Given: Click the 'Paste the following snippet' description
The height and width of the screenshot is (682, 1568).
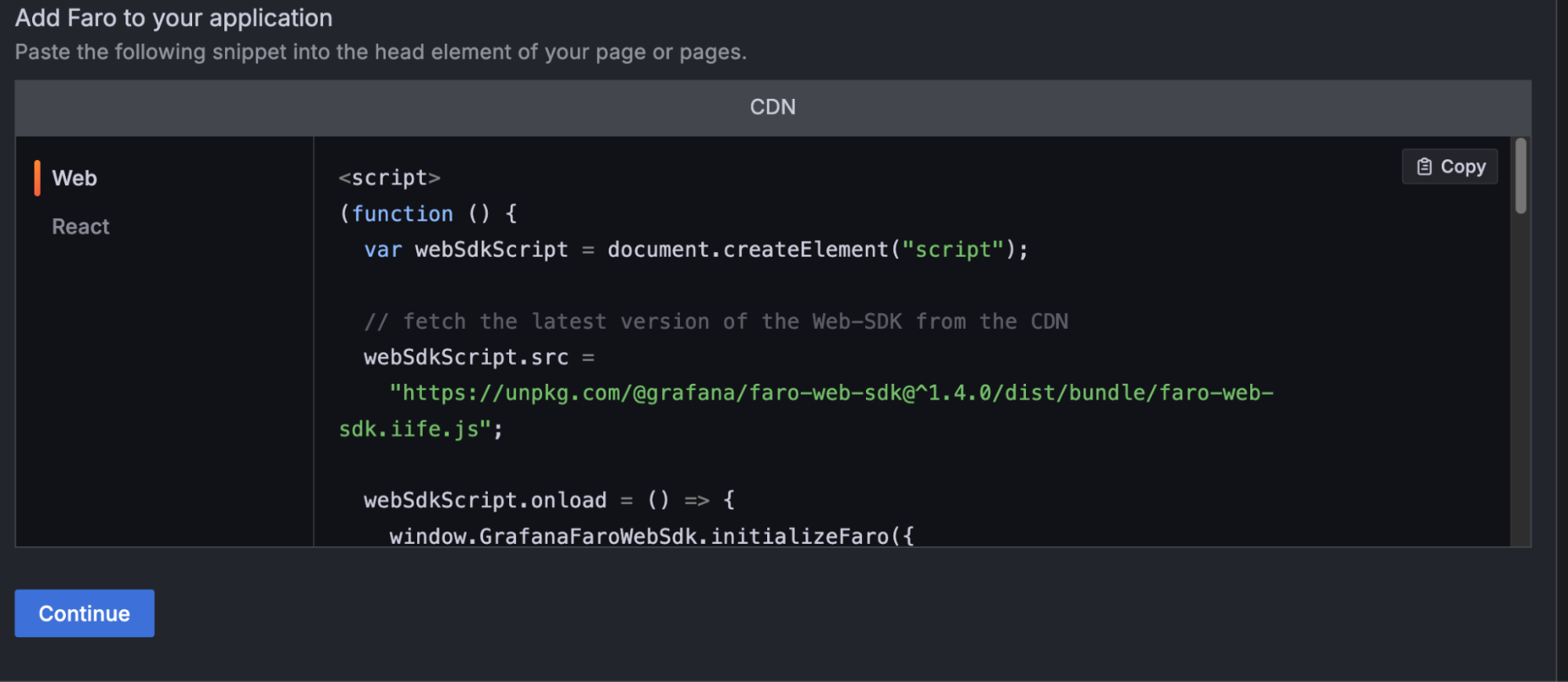Looking at the screenshot, I should 380,53.
